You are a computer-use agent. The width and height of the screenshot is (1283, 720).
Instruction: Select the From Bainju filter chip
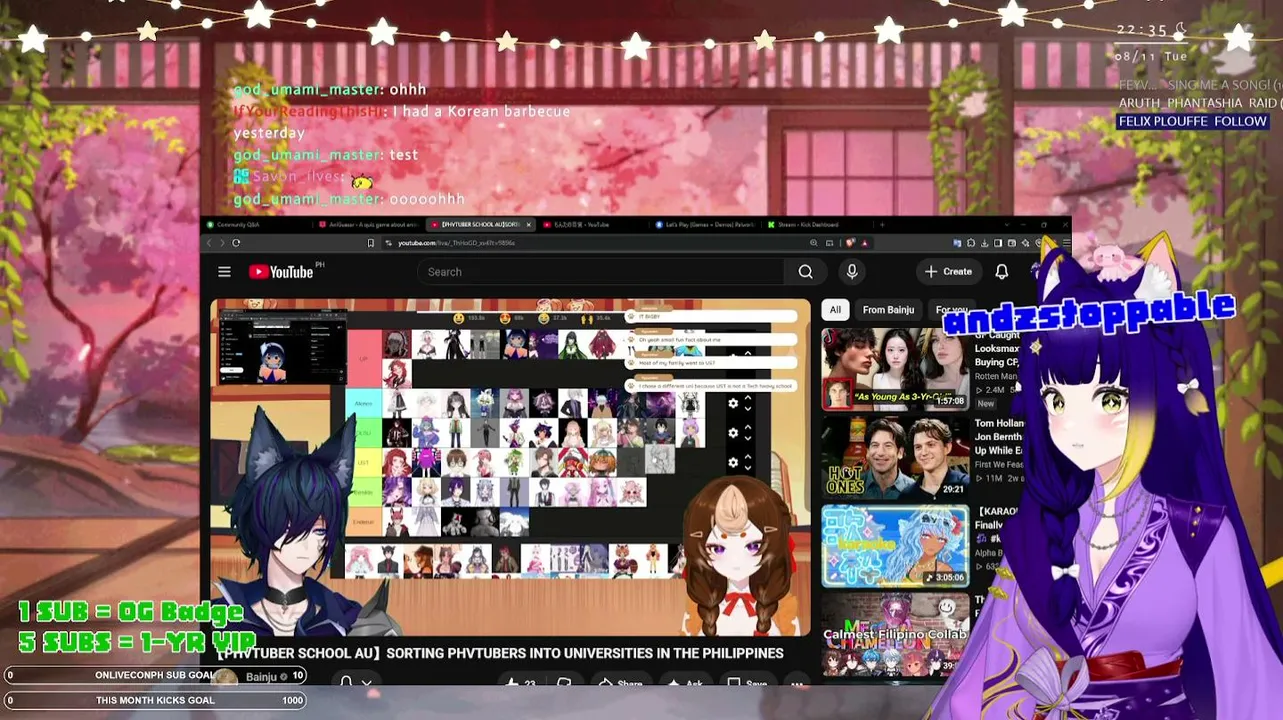(x=888, y=310)
